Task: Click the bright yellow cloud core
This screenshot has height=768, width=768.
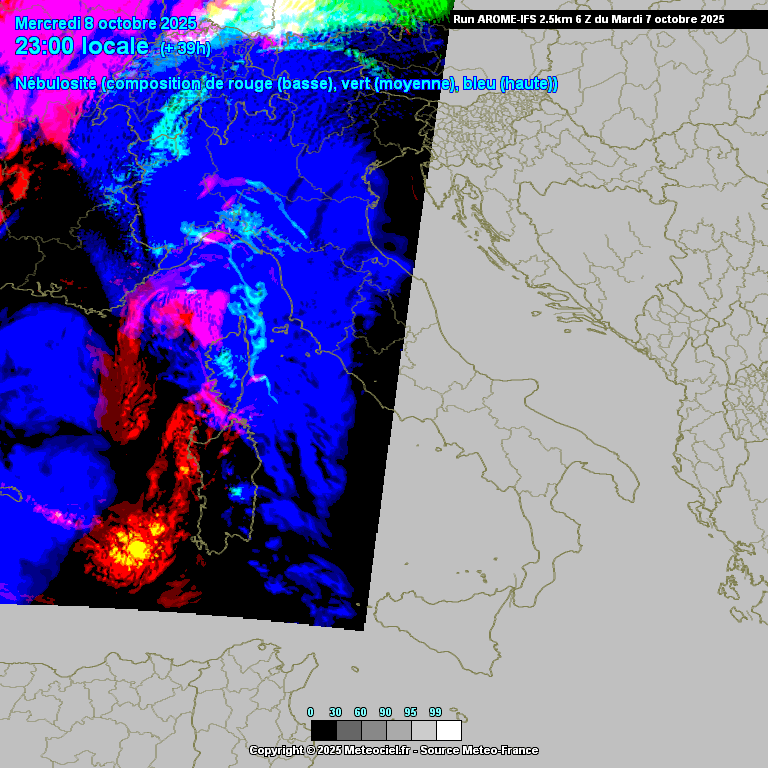Action: click(133, 545)
